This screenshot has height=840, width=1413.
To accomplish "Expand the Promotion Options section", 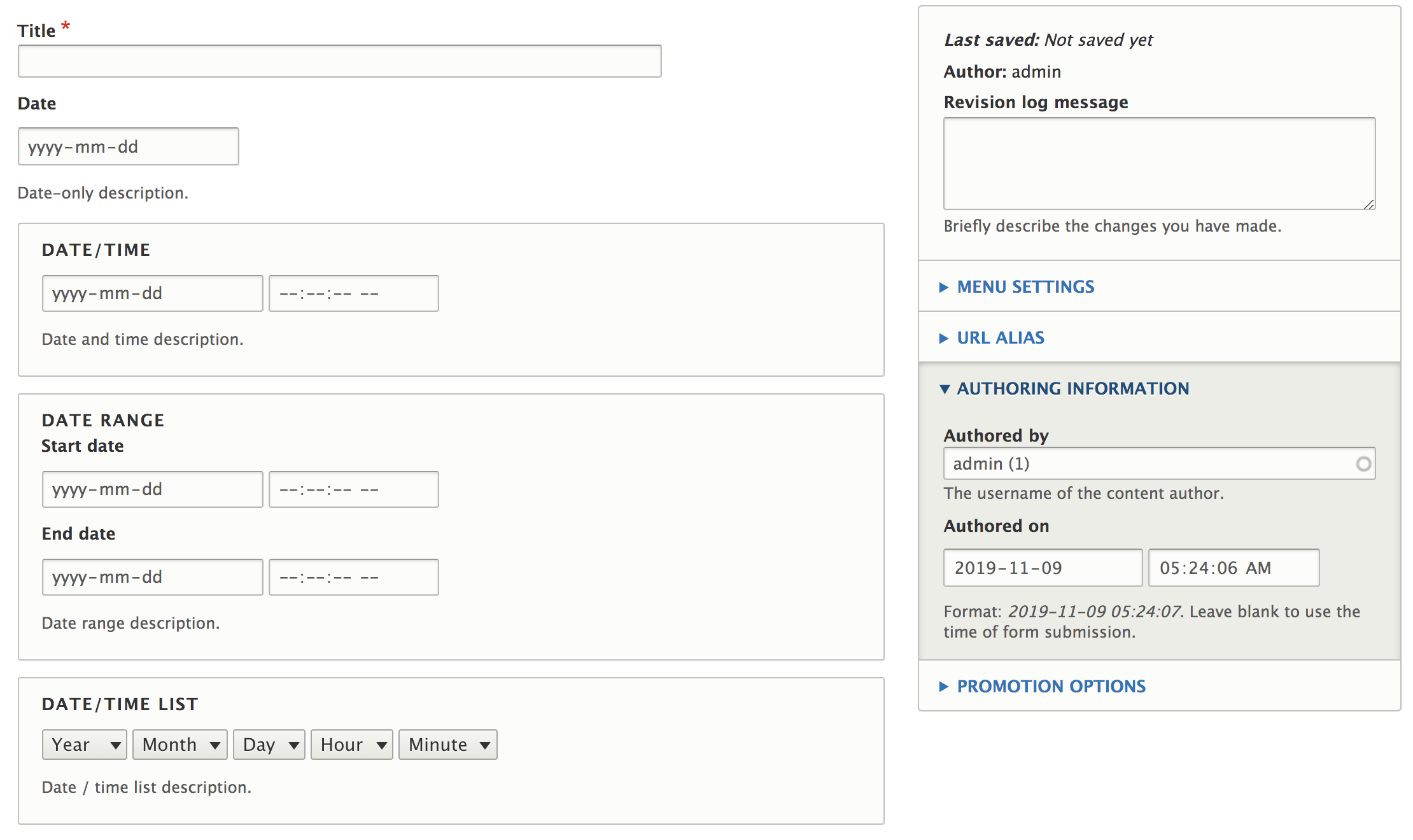I will [x=1050, y=686].
